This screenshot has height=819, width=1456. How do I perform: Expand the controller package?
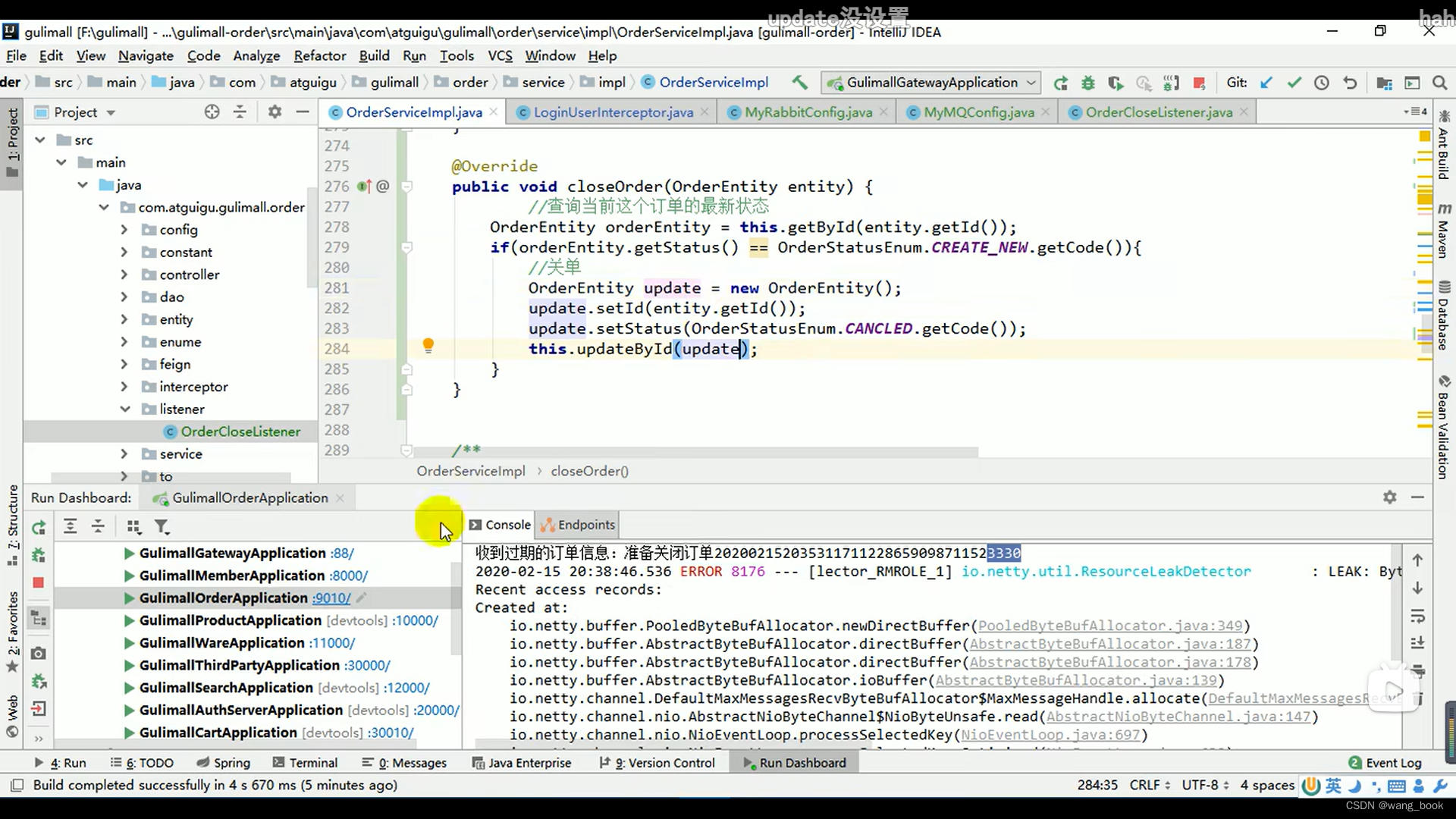[124, 275]
